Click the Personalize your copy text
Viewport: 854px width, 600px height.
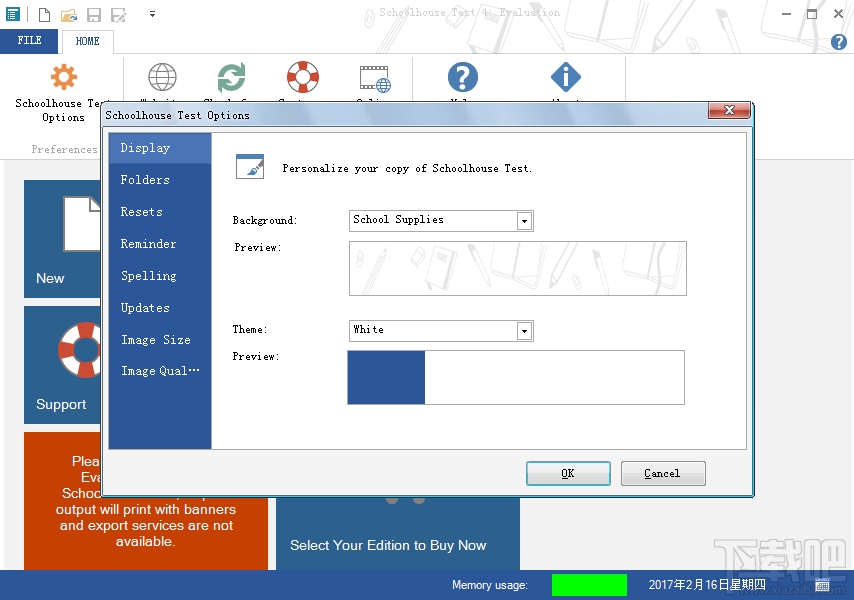(407, 169)
